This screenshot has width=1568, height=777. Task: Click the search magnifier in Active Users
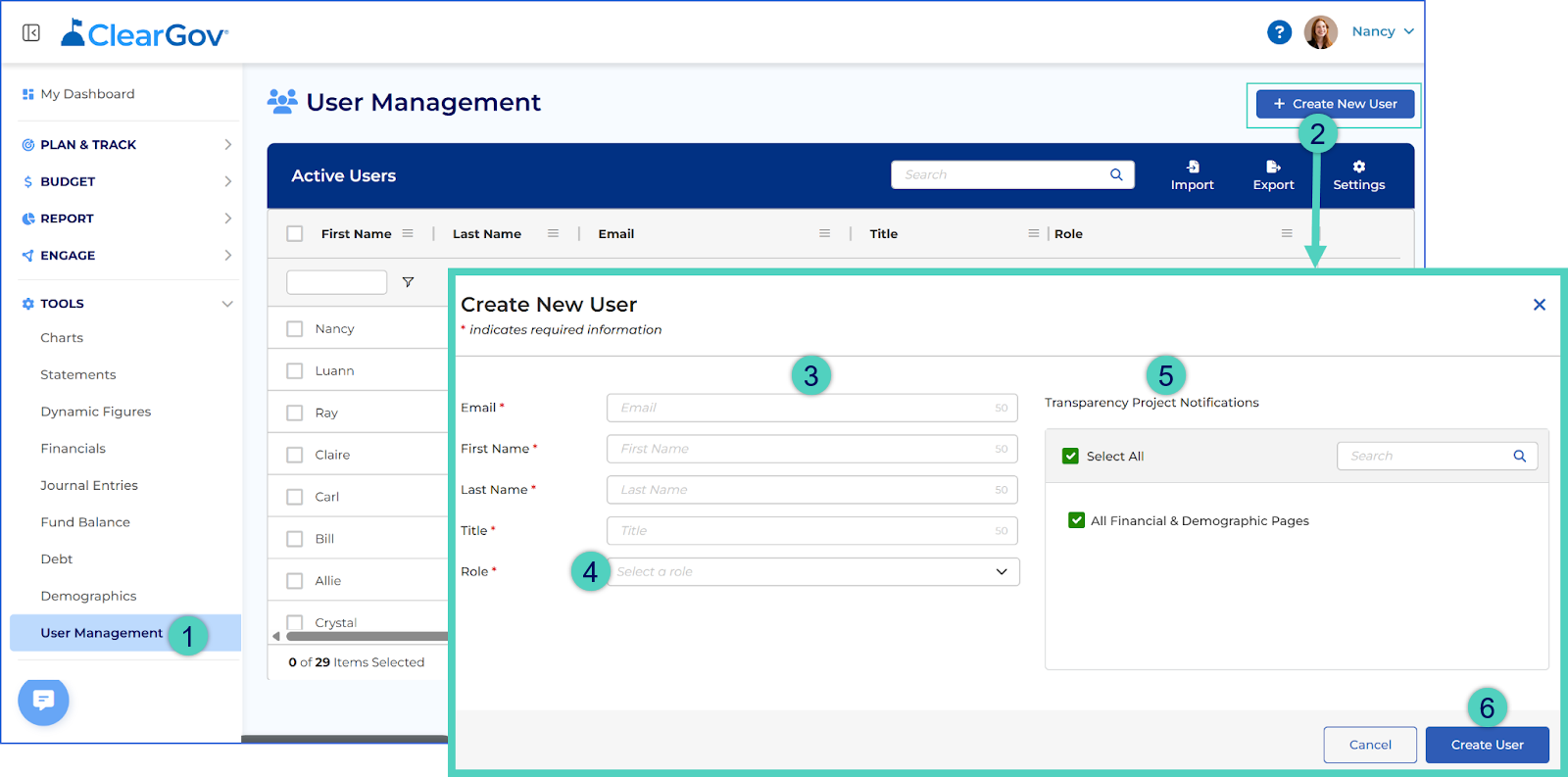1116,174
